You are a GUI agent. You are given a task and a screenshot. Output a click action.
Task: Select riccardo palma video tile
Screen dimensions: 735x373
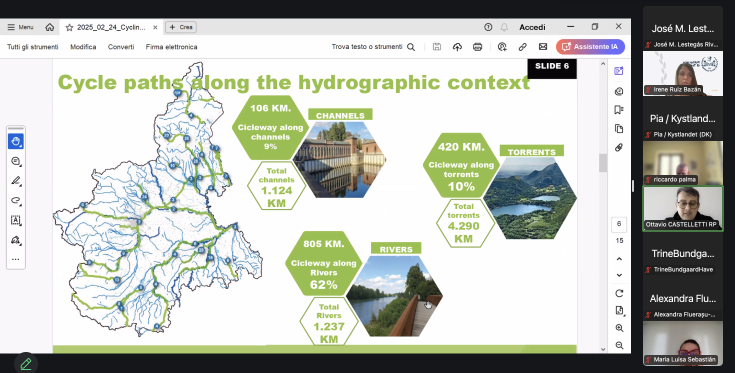coord(682,163)
